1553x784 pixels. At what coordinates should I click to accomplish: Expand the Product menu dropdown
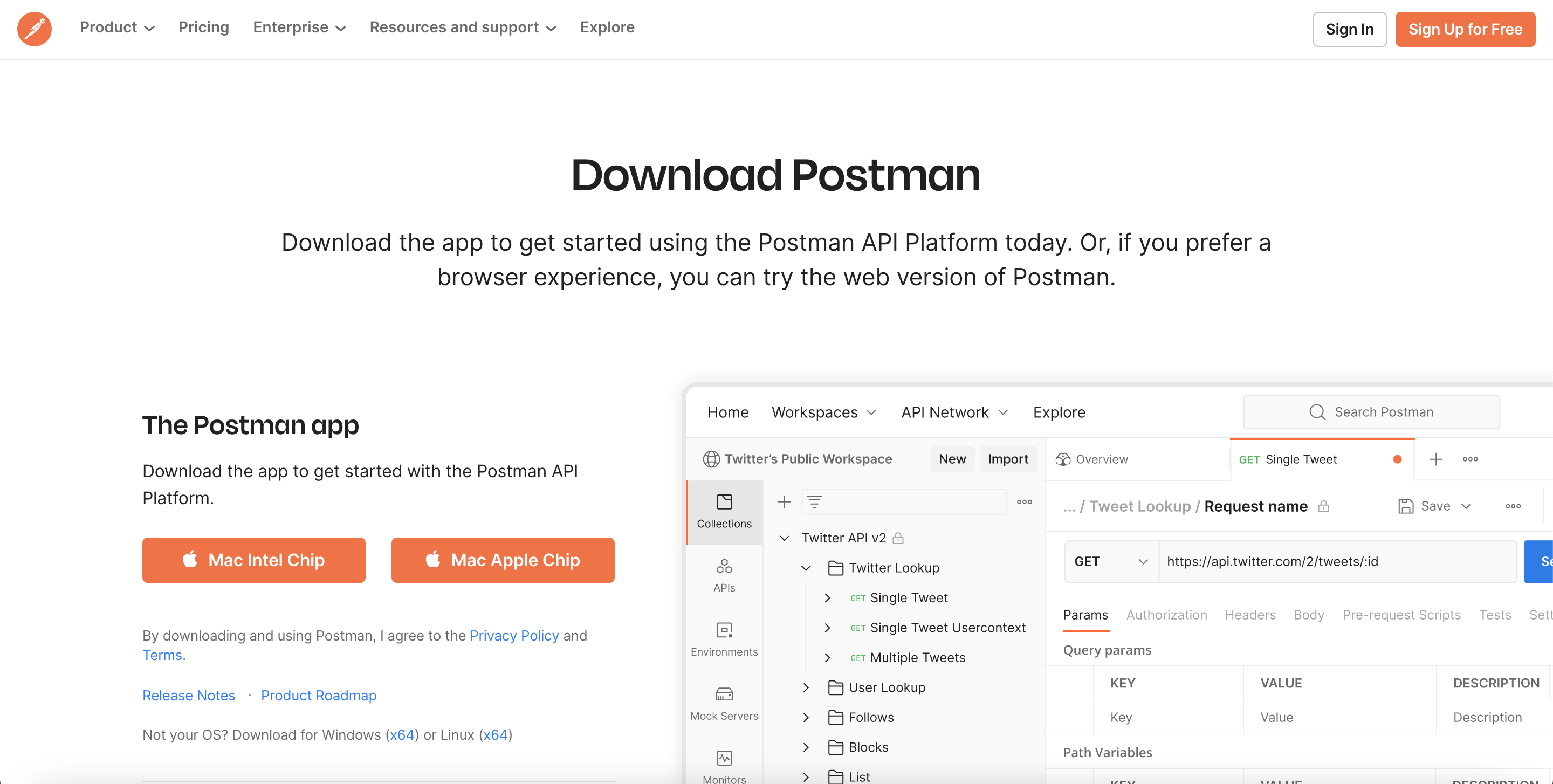(117, 27)
